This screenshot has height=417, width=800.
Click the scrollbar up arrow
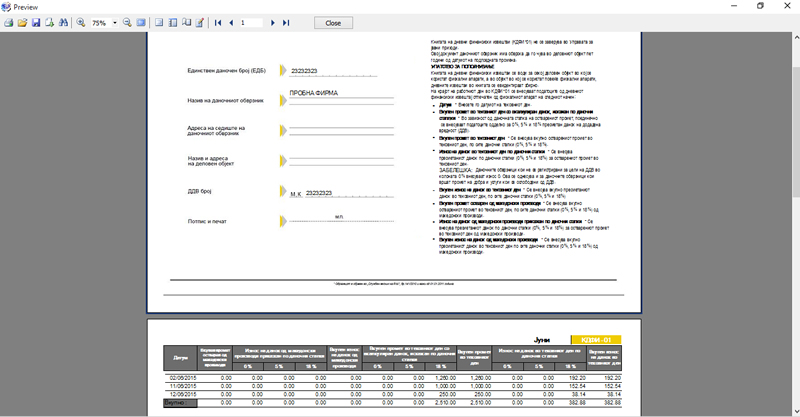796,37
